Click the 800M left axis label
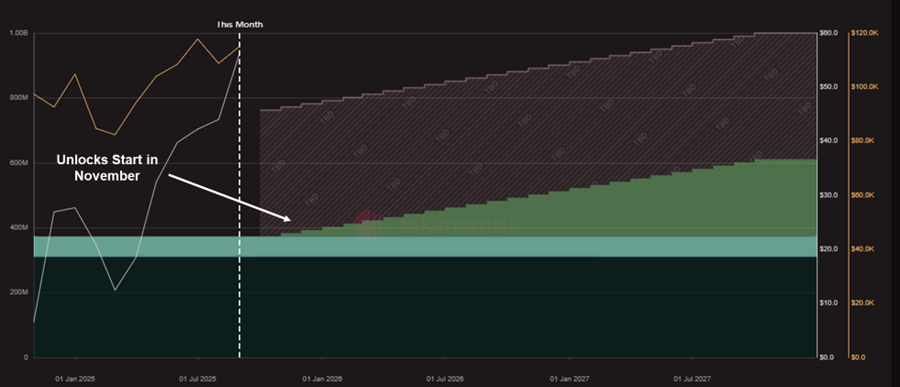Image resolution: width=900 pixels, height=387 pixels. pyautogui.click(x=18, y=98)
